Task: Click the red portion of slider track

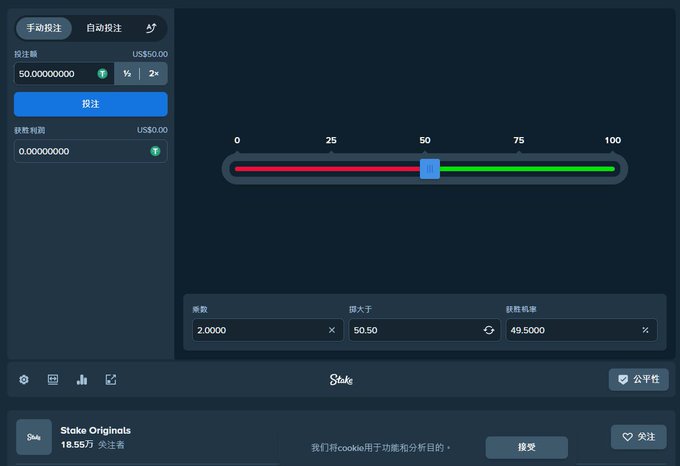Action: tap(327, 169)
